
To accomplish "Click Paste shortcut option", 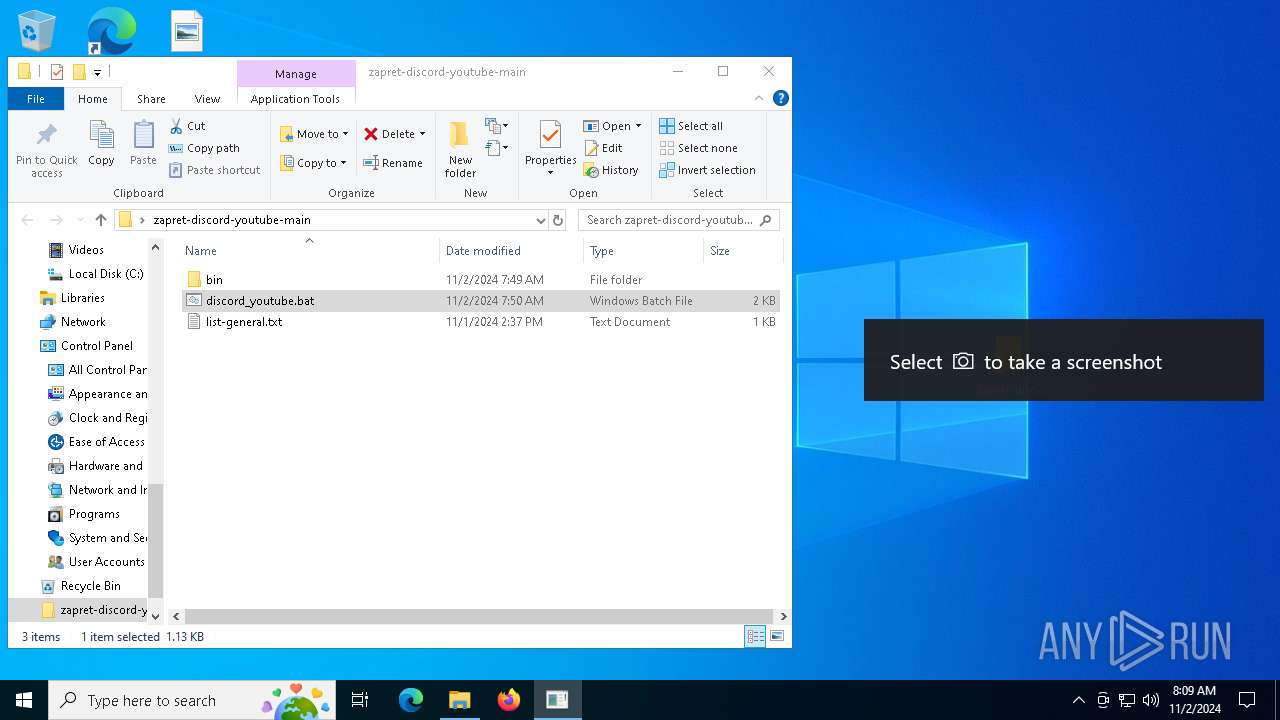I will click(x=214, y=170).
